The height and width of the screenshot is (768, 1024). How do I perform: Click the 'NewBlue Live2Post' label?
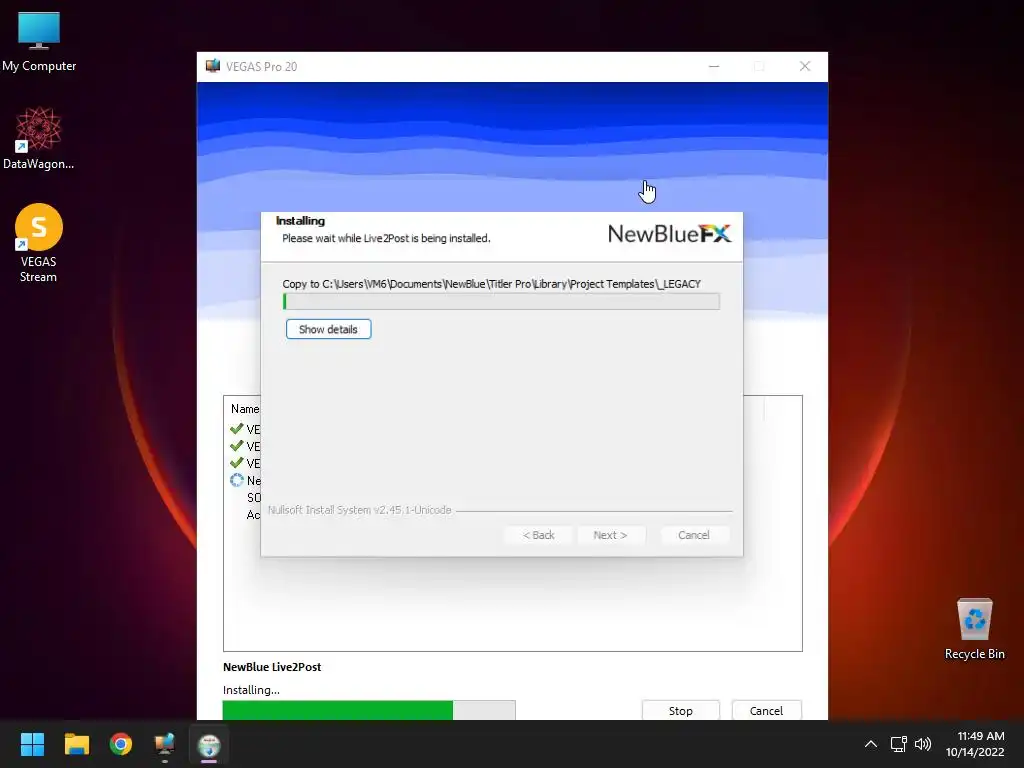click(x=272, y=667)
